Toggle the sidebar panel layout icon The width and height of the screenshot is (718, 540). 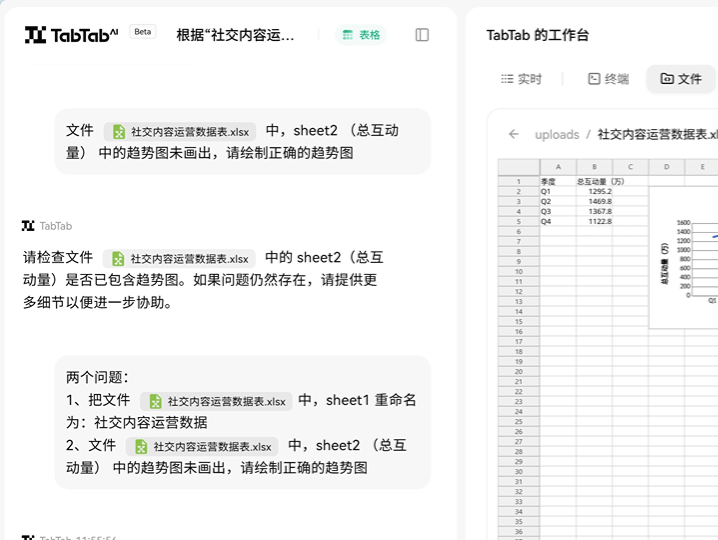coord(422,35)
